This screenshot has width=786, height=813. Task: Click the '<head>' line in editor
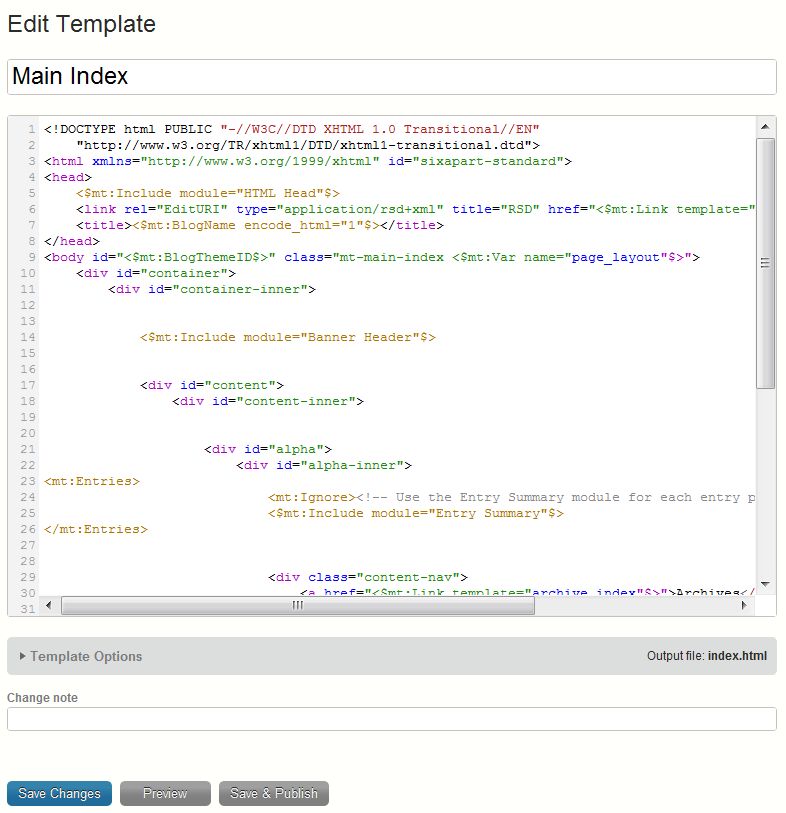click(68, 177)
